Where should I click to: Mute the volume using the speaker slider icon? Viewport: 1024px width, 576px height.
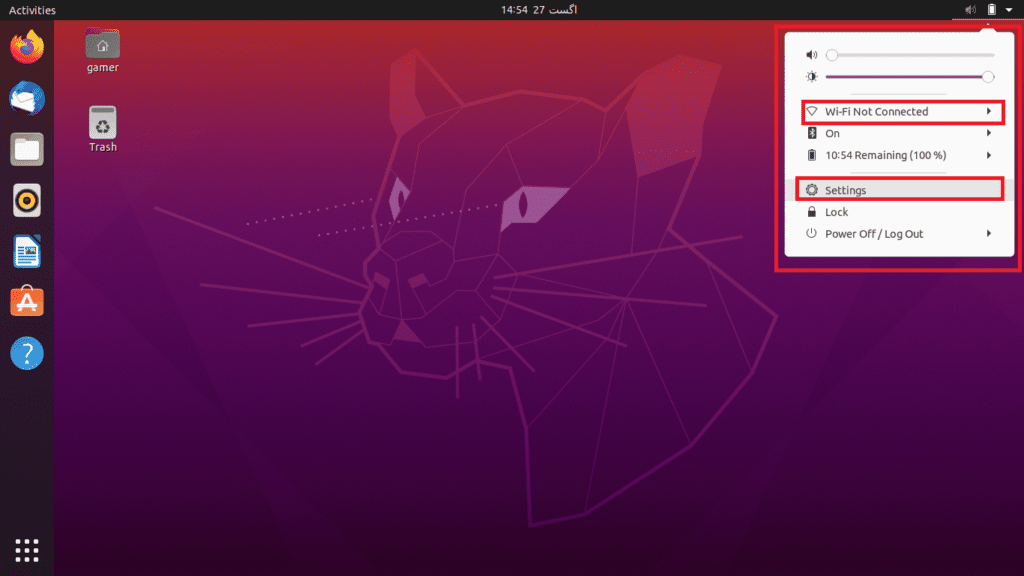pos(811,54)
